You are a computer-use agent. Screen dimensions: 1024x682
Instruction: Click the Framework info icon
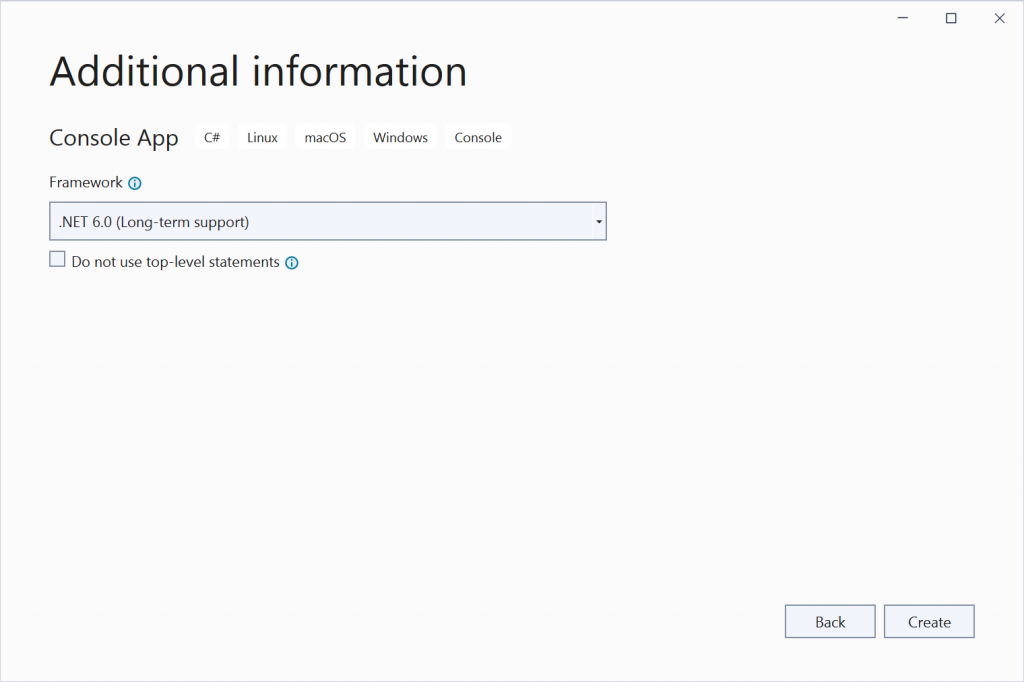pyautogui.click(x=135, y=183)
